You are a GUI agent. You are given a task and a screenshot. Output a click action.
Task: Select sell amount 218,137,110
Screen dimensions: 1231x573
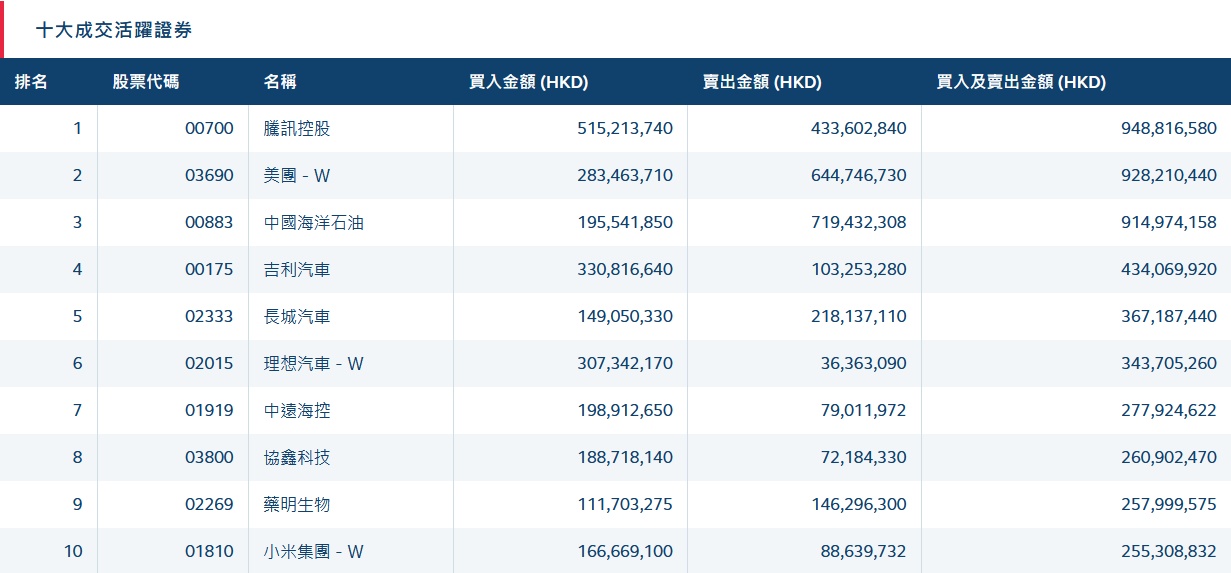[x=859, y=316]
